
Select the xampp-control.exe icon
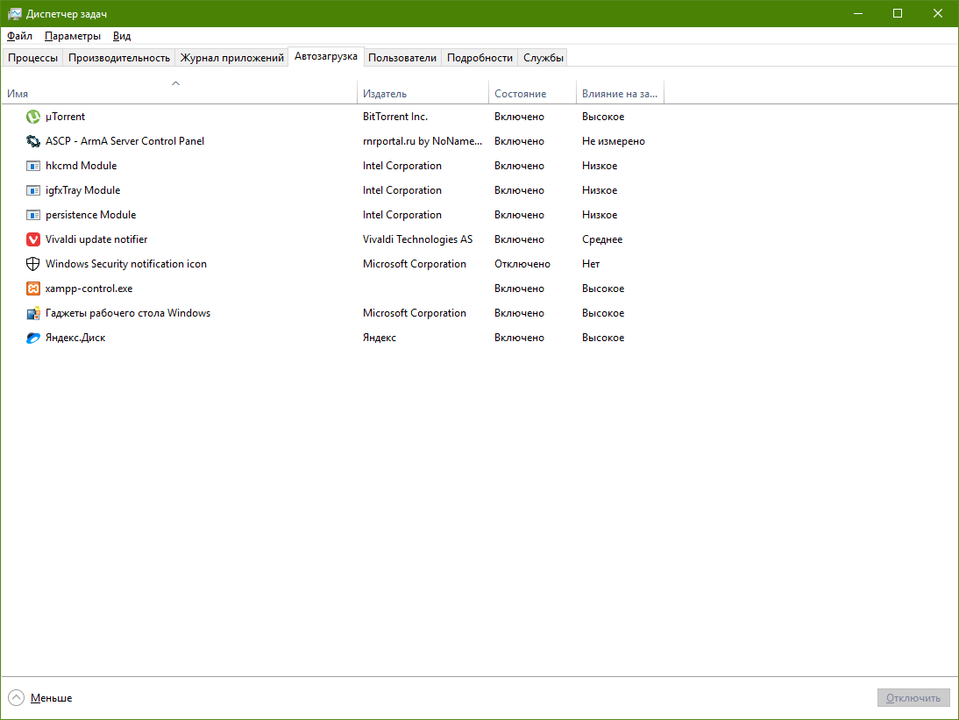pyautogui.click(x=33, y=288)
